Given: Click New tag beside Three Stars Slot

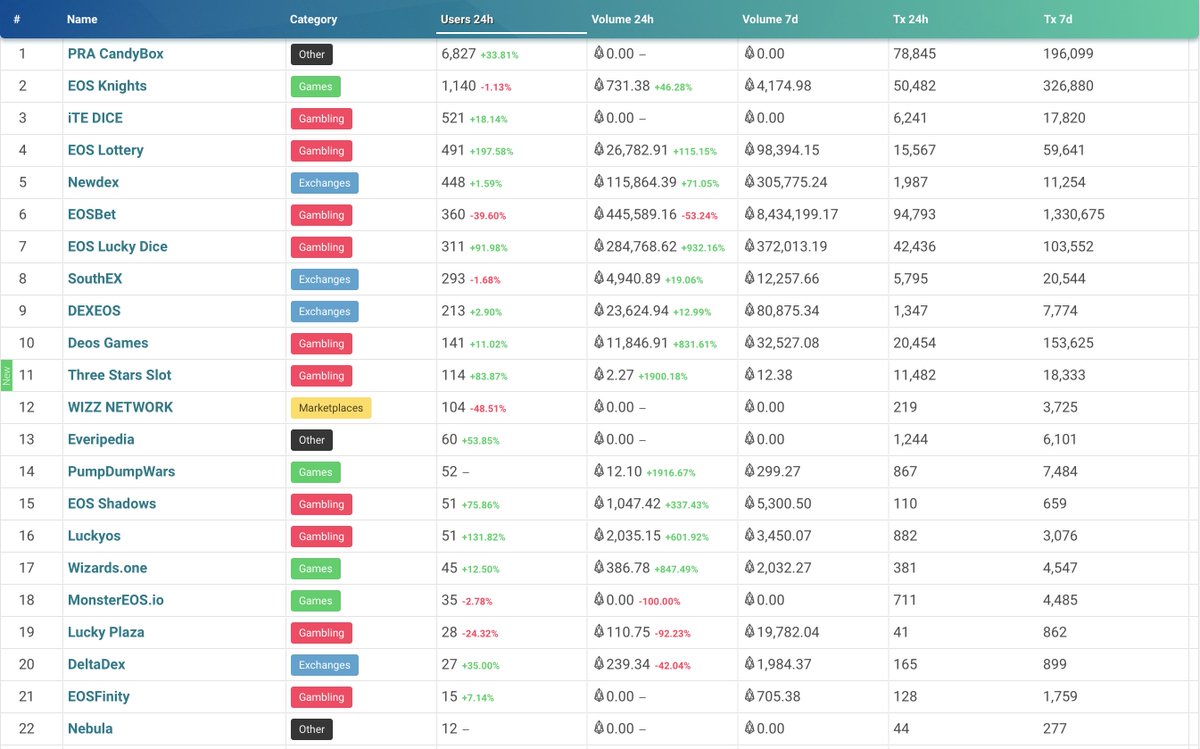Looking at the screenshot, I should point(6,376).
